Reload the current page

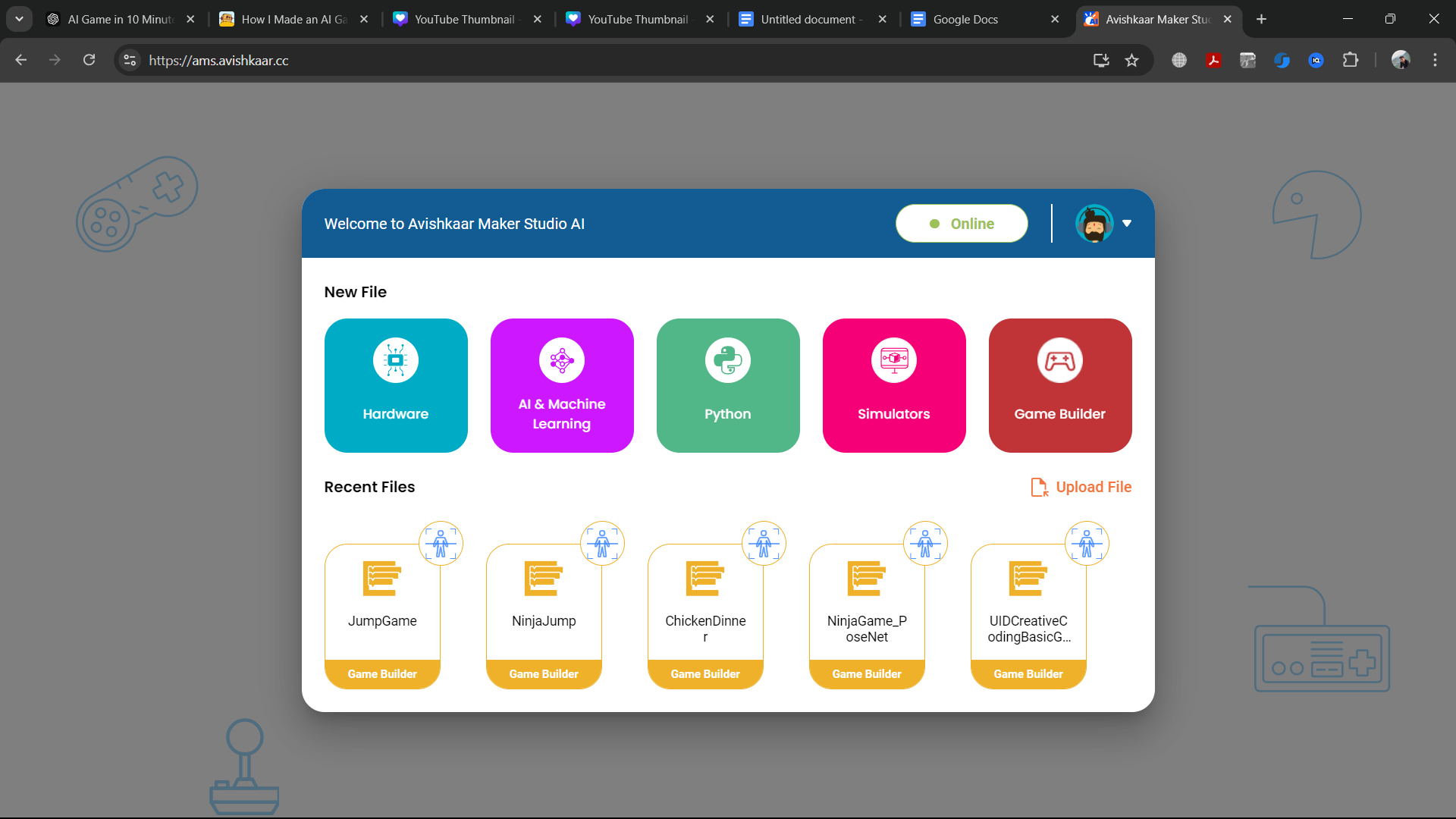point(89,60)
